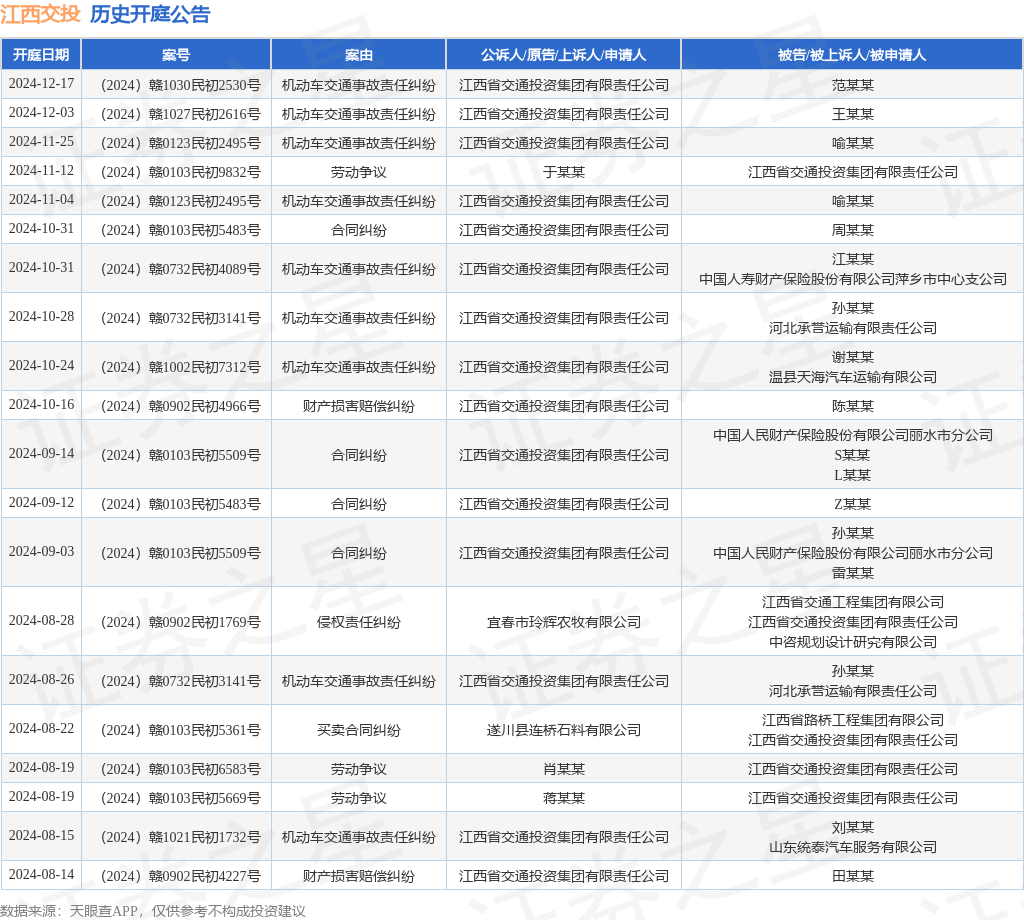Select date cell 2024-08-28

coord(41,620)
